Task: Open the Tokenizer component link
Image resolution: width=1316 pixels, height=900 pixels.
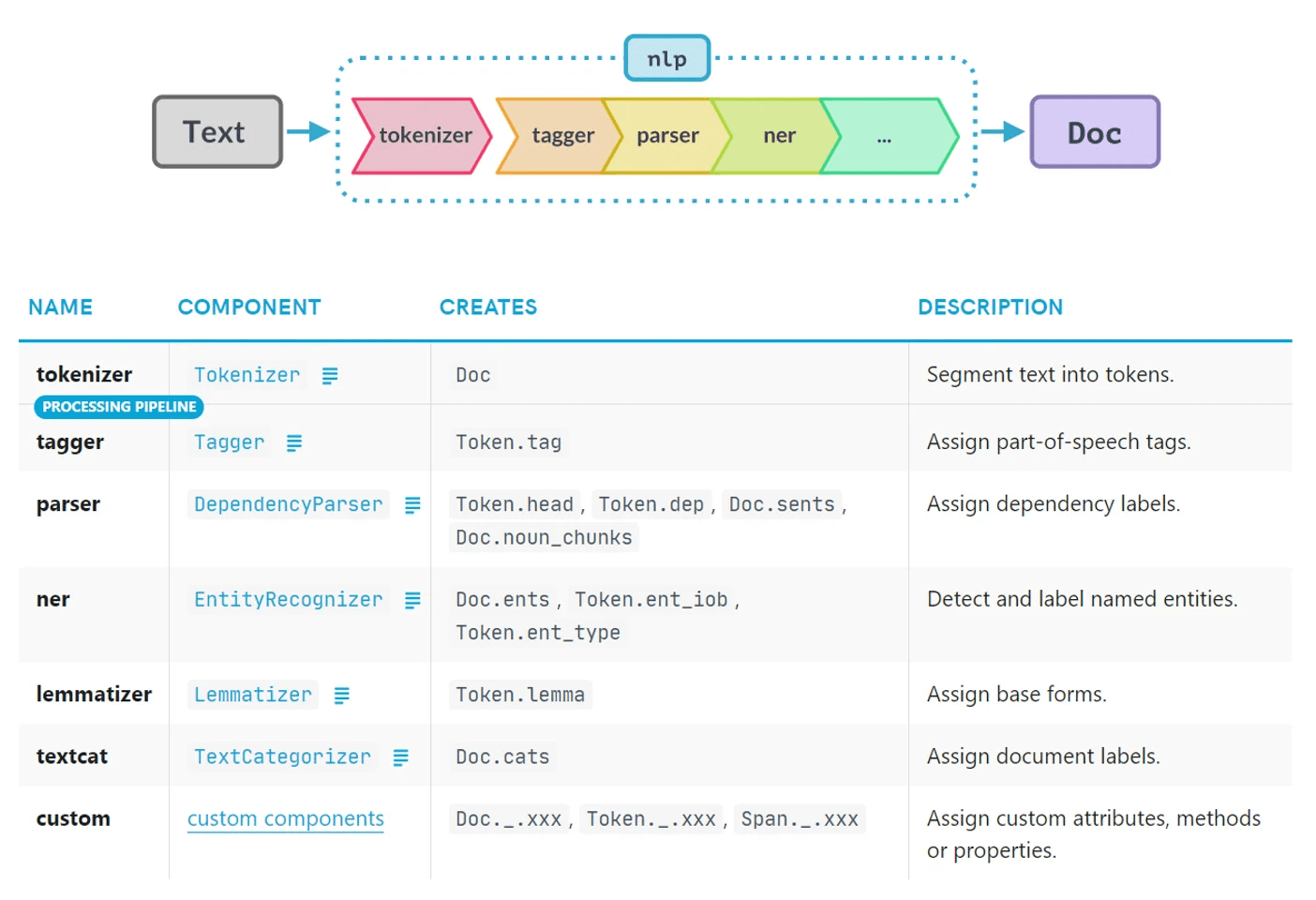Action: [247, 375]
